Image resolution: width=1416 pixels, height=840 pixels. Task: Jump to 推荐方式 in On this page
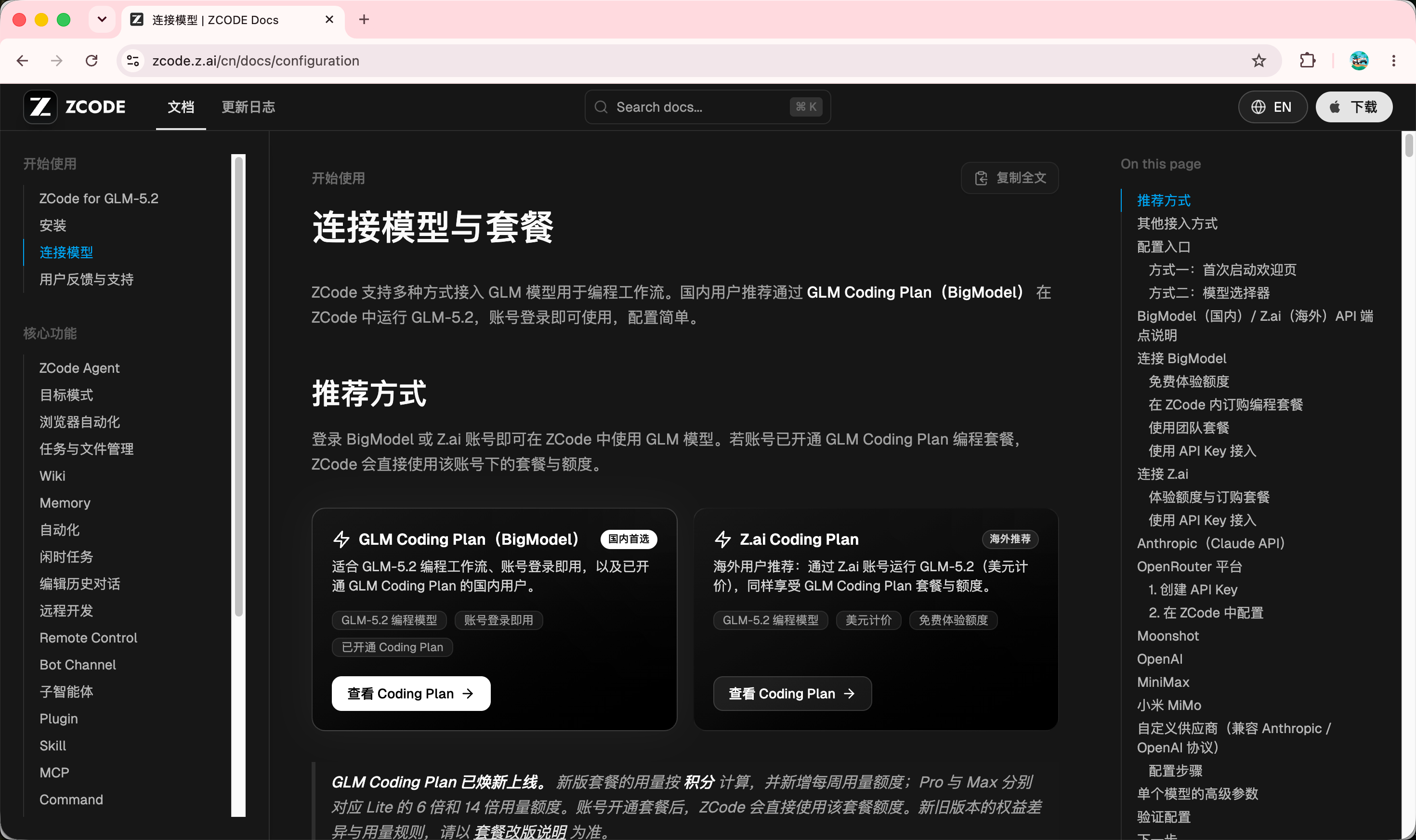click(1164, 200)
